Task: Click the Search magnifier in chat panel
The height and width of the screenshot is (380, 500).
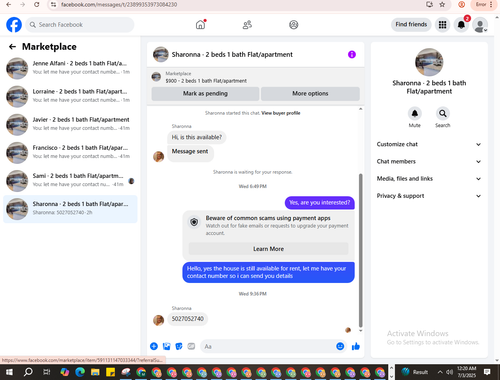Action: coord(443,114)
